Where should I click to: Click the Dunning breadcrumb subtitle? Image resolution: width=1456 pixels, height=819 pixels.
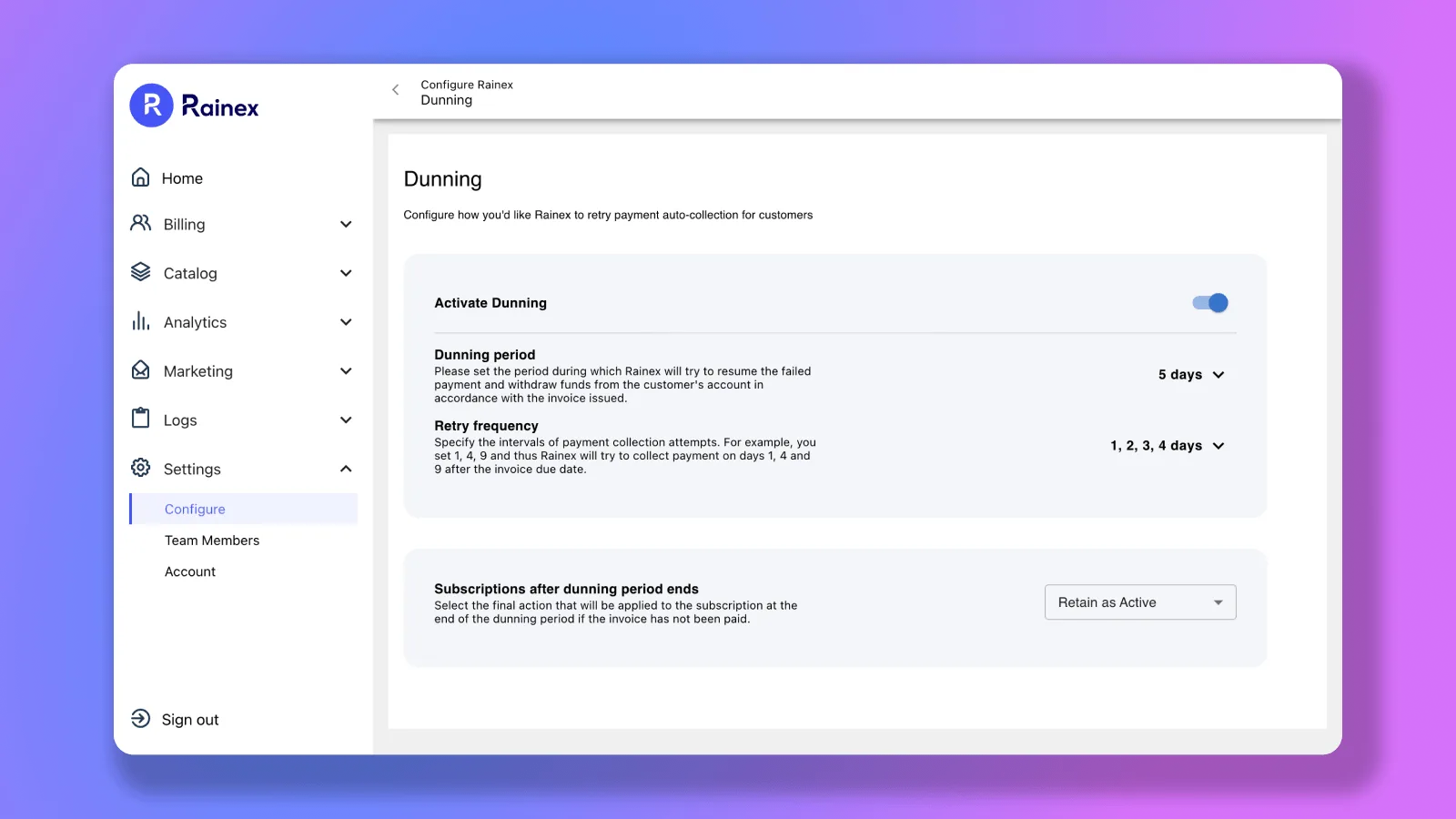click(447, 100)
